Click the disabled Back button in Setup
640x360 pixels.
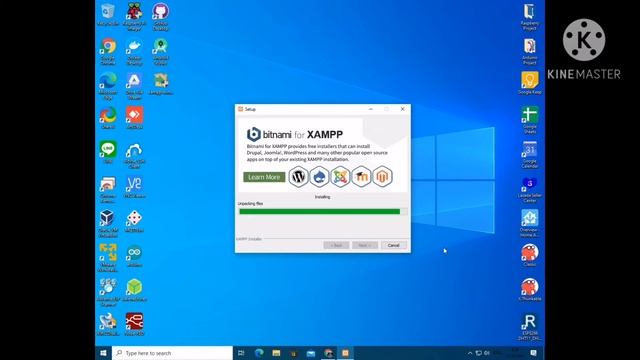(336, 245)
